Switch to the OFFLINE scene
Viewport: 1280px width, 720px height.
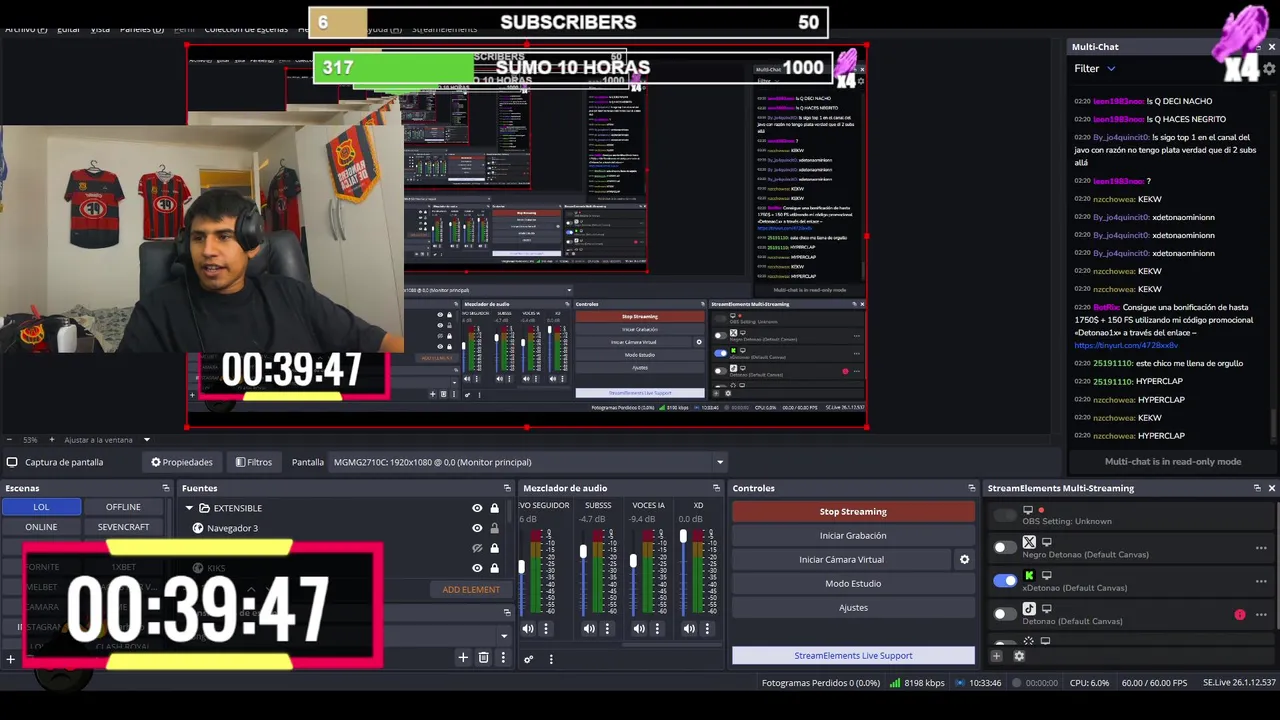pyautogui.click(x=123, y=507)
